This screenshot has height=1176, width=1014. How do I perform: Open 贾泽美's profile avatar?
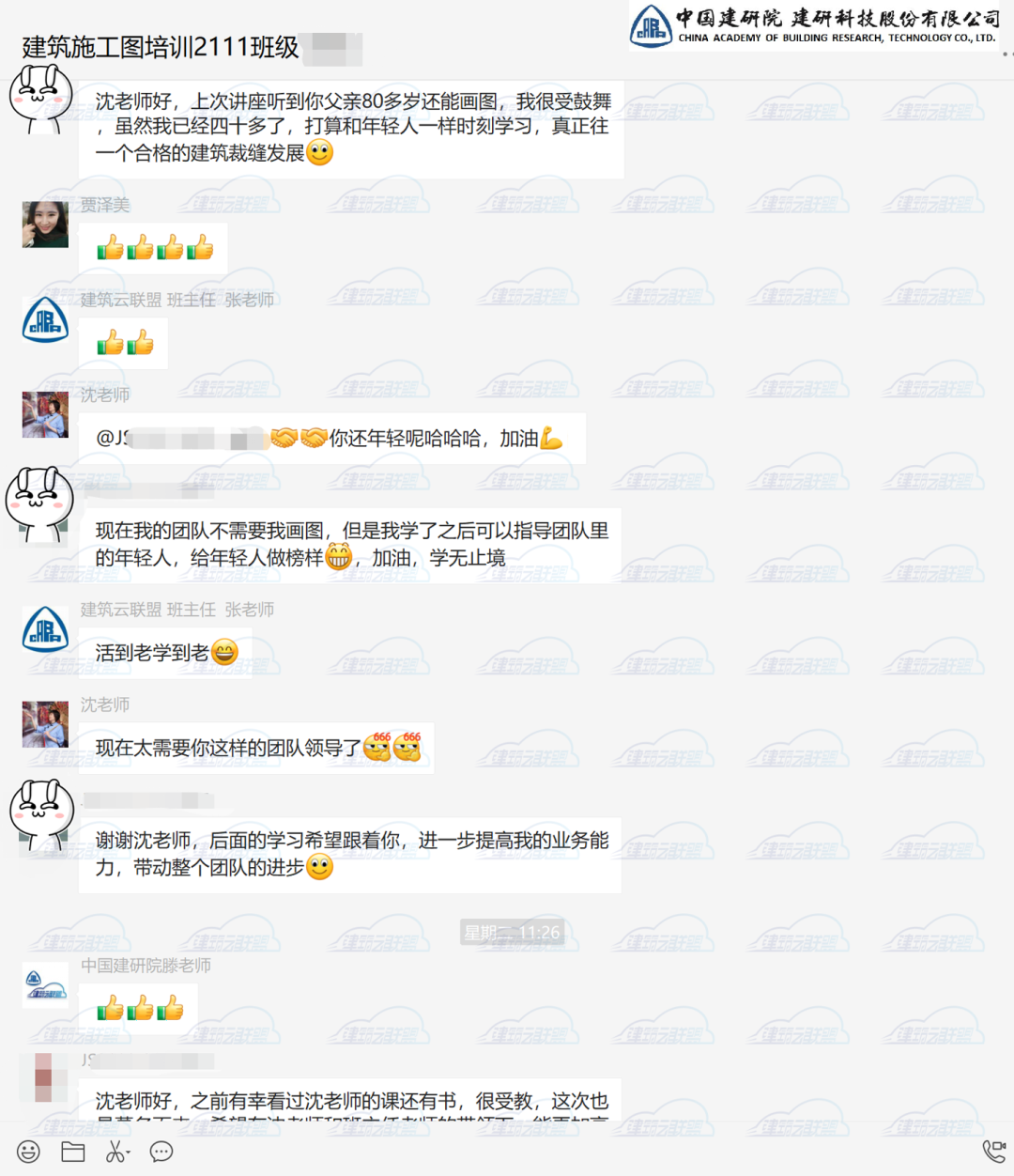coord(45,224)
